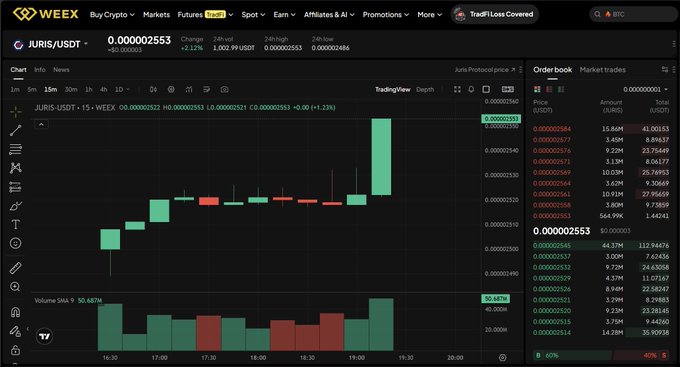
Task: Show sell orders only in order book
Action: 549,89
